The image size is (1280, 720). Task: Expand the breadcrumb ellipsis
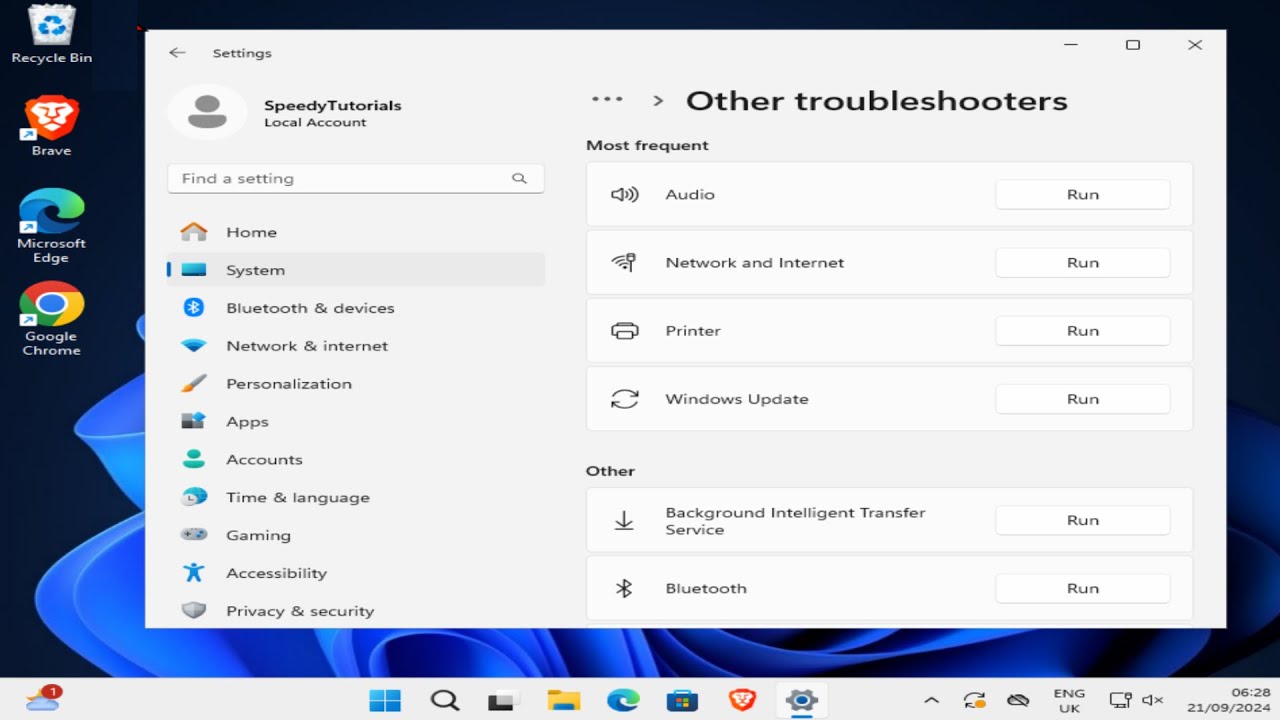click(x=607, y=99)
